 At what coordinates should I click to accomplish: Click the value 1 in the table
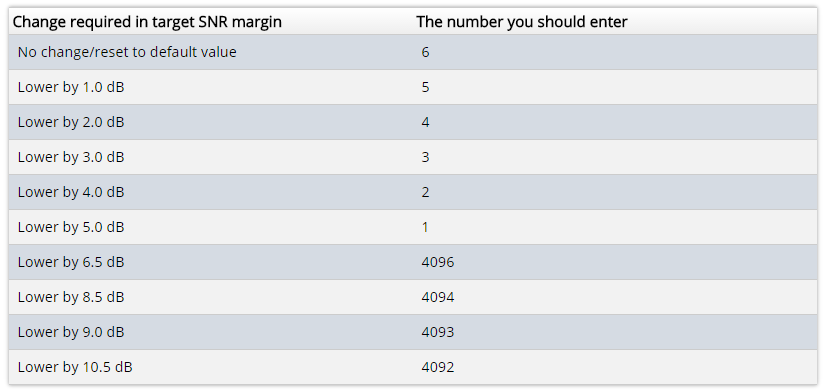[x=426, y=227]
